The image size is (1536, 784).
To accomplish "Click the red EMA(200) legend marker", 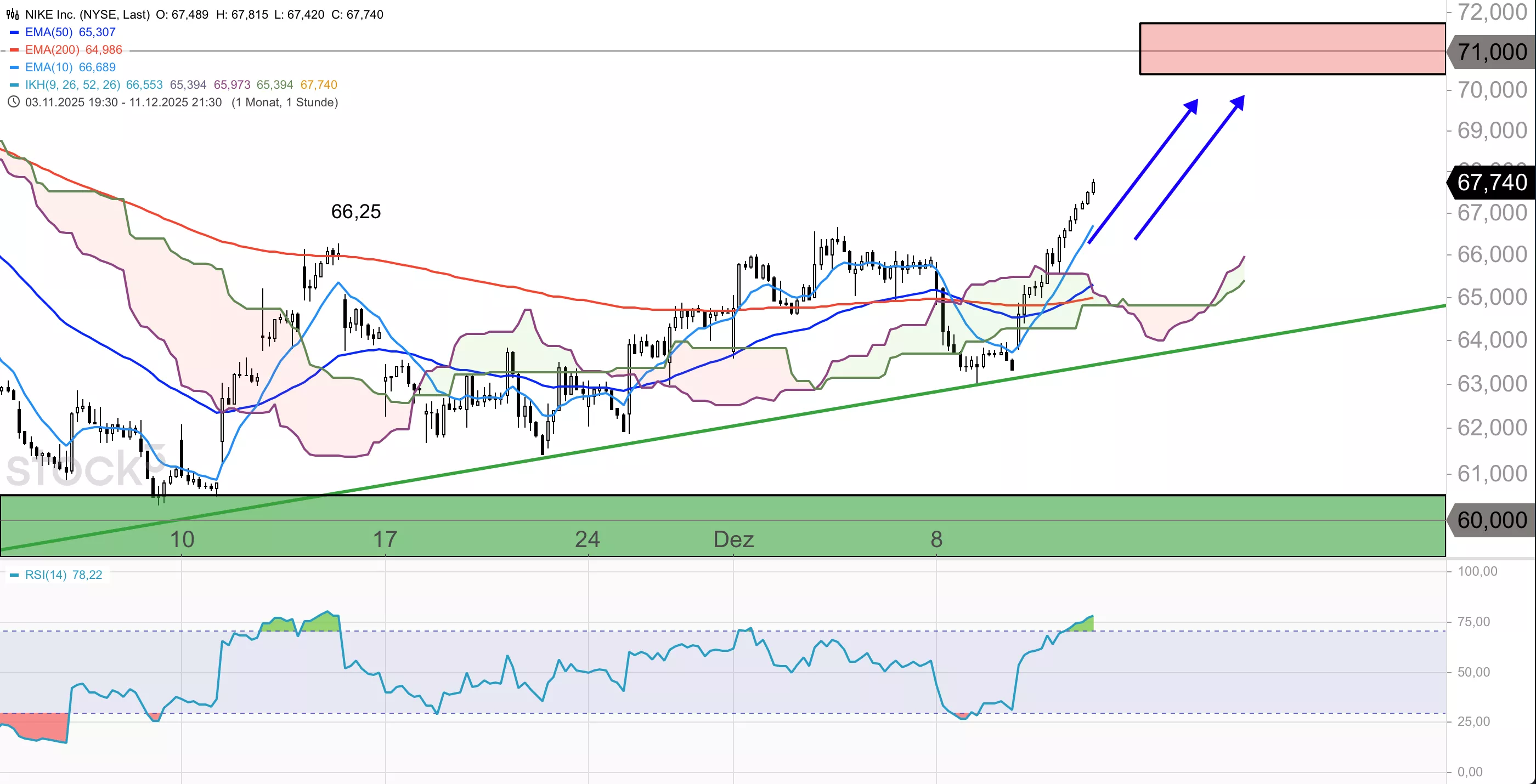I will [x=14, y=50].
